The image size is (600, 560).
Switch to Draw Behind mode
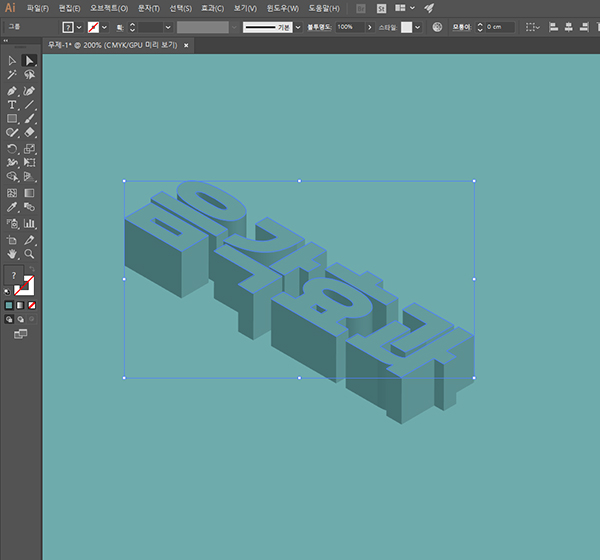(x=20, y=319)
